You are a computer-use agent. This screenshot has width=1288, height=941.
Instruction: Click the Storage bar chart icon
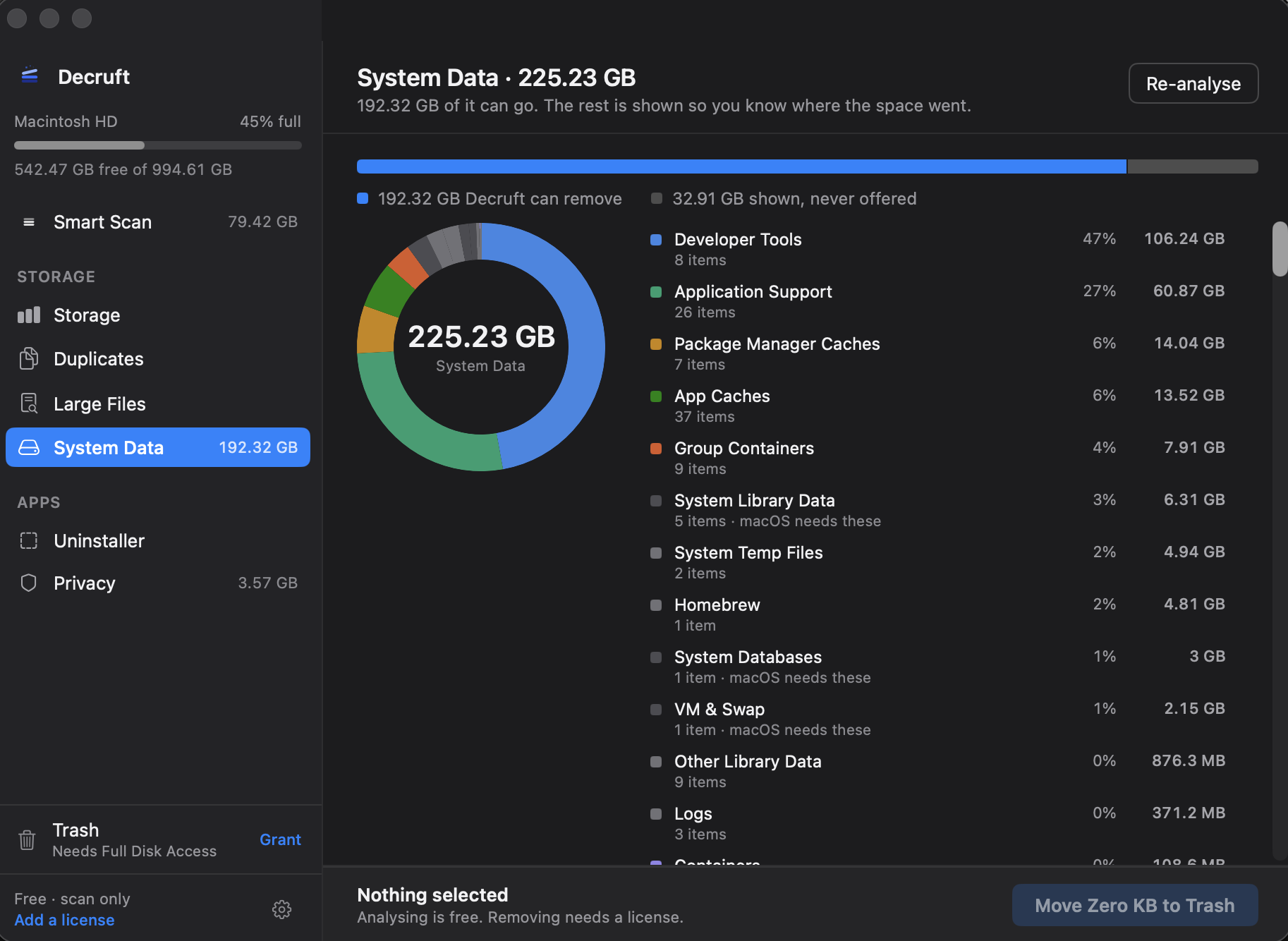29,315
